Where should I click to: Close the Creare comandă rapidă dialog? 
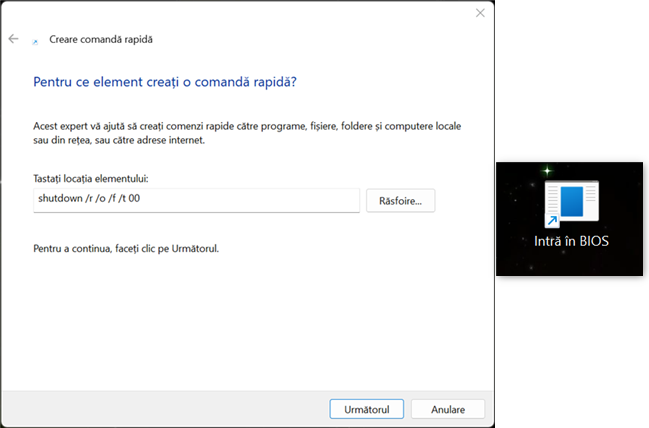tap(480, 13)
